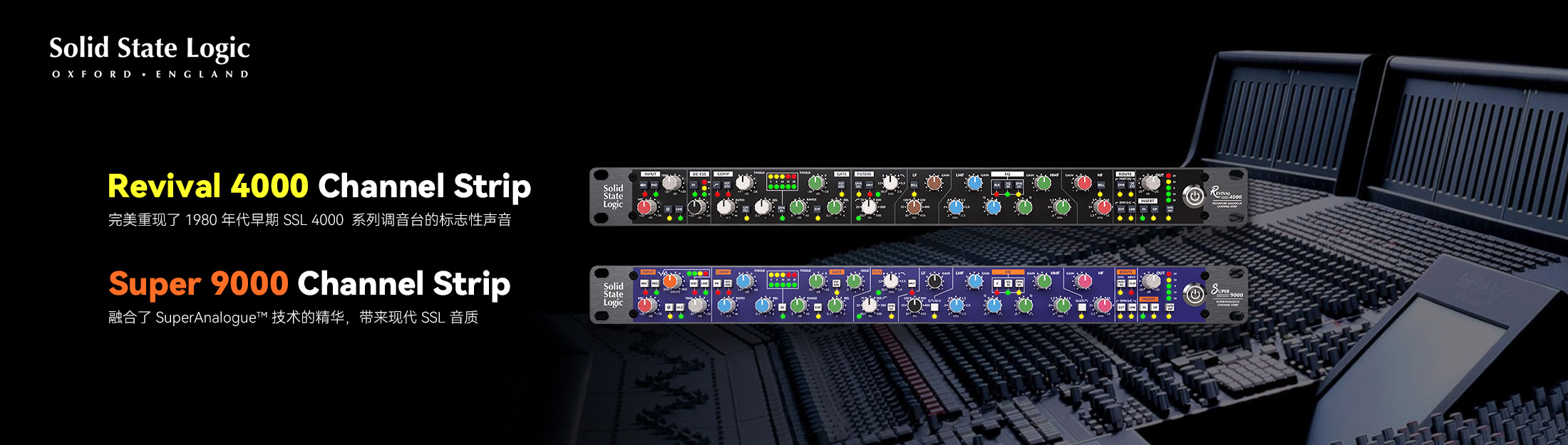Enable the DE-ESS IN button on the Revival 4000
Viewport: 1568px width, 445px height.
tap(693, 185)
